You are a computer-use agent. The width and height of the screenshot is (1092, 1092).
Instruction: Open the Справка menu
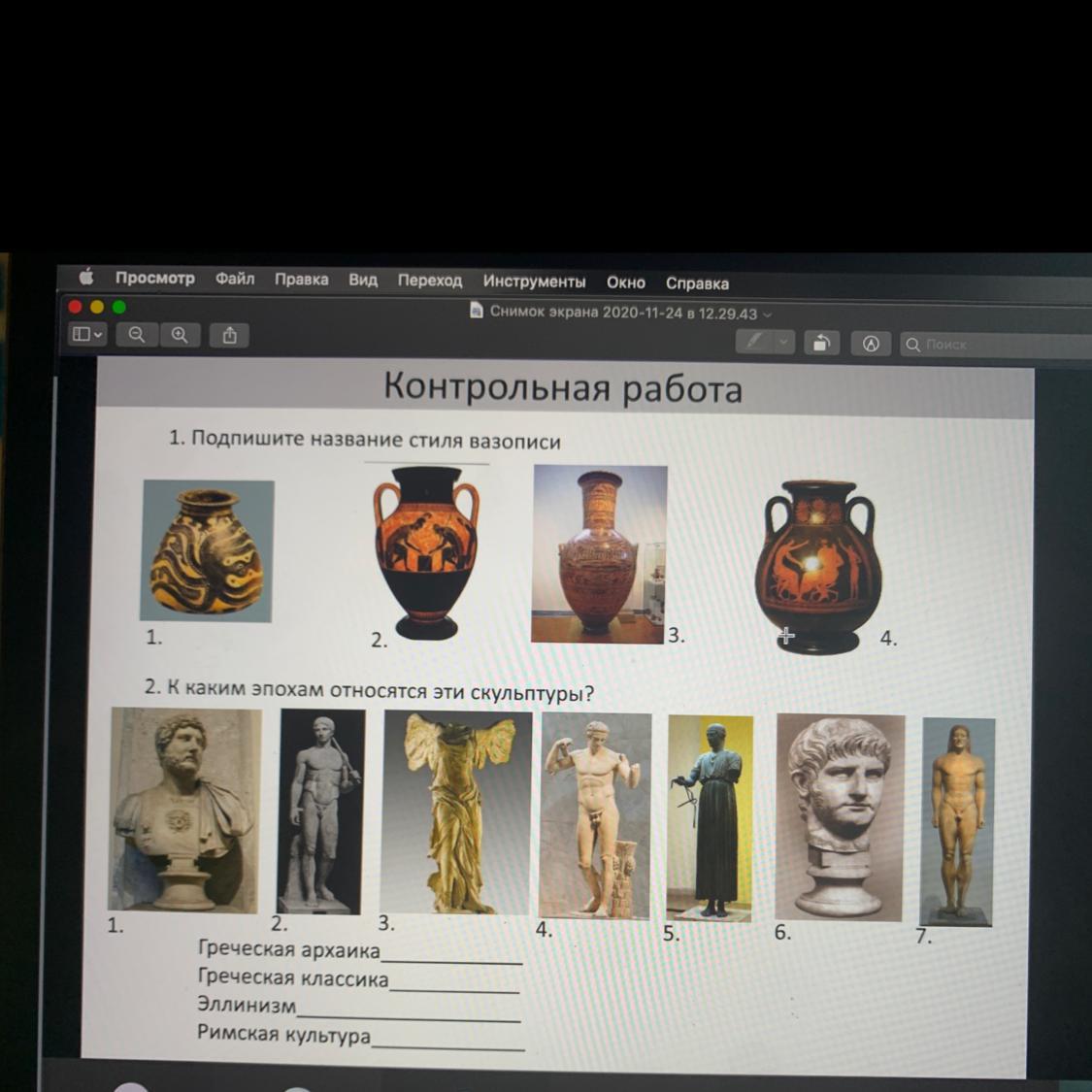(x=697, y=283)
